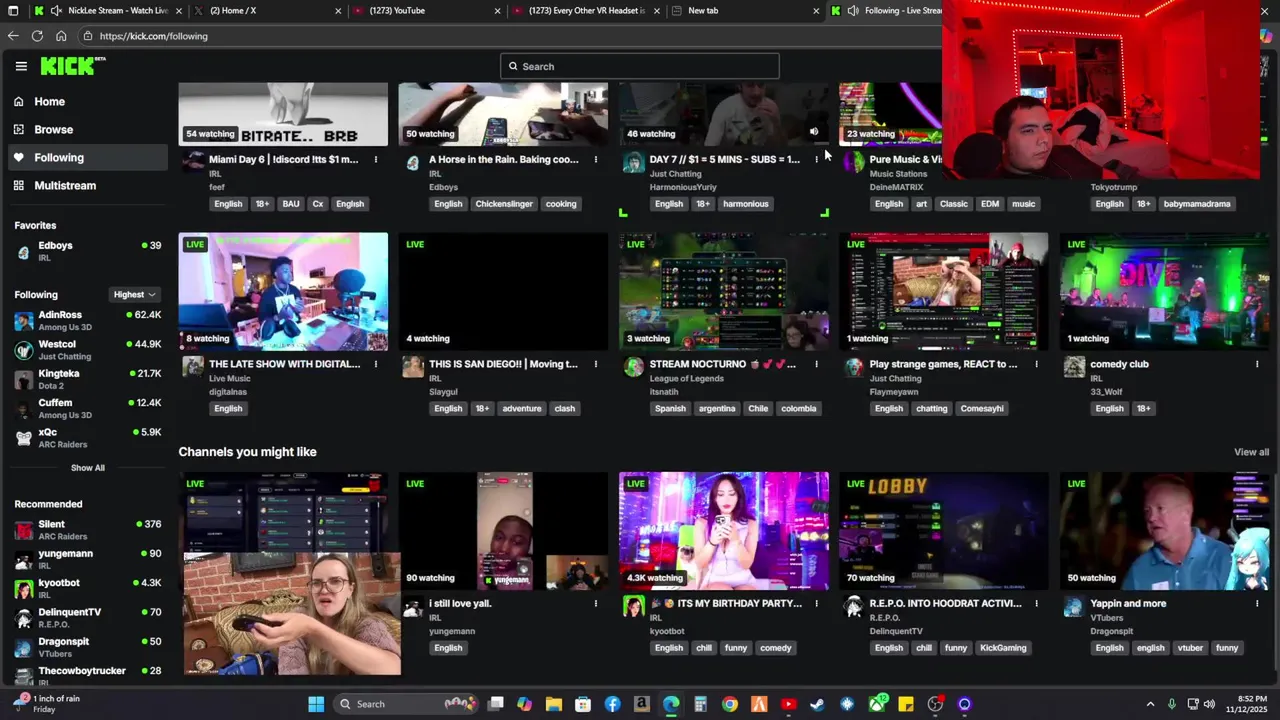The width and height of the screenshot is (1280, 720).
Task: Refresh the page
Action: tap(37, 36)
